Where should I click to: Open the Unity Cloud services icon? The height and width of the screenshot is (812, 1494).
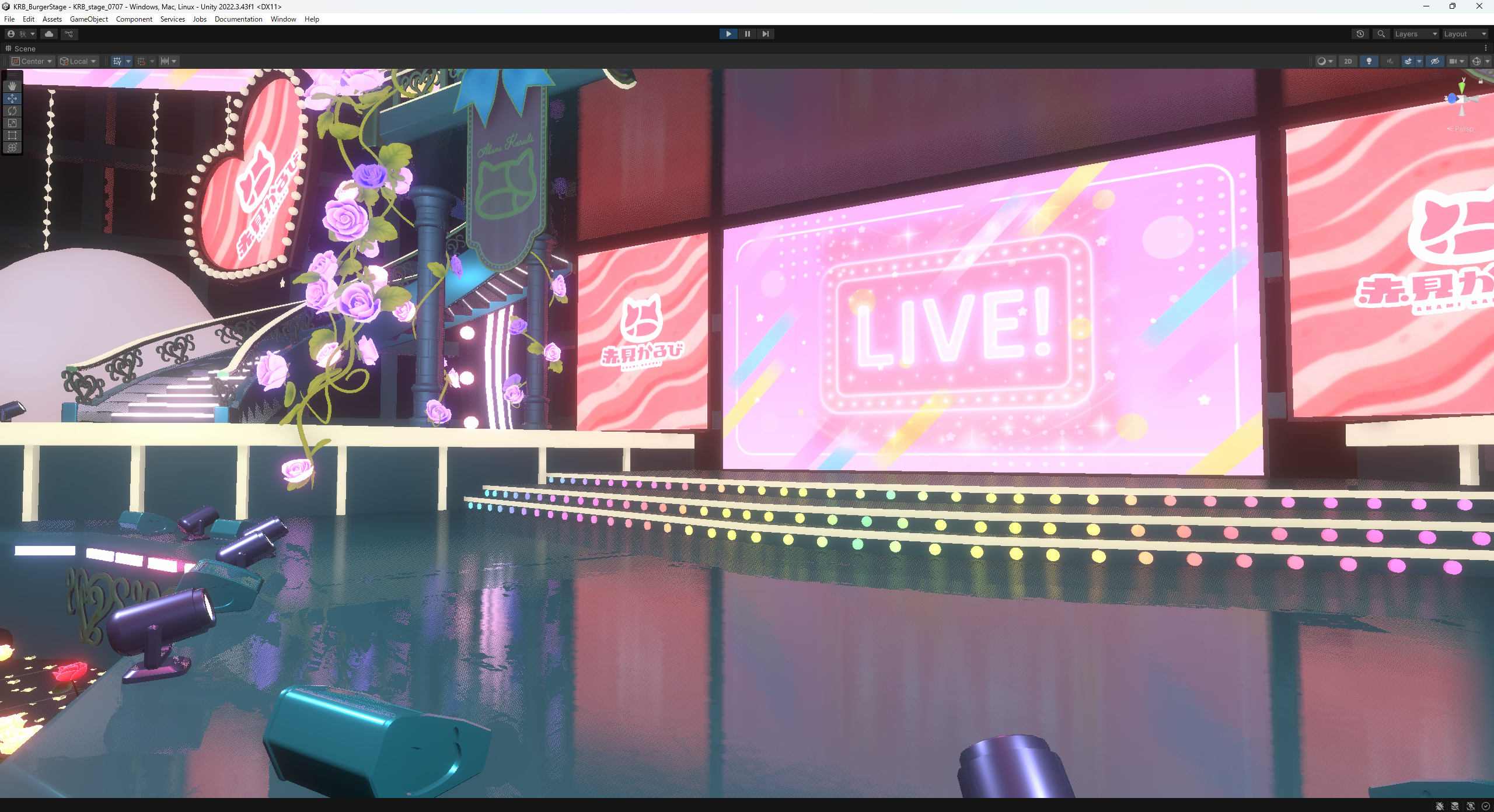[49, 34]
